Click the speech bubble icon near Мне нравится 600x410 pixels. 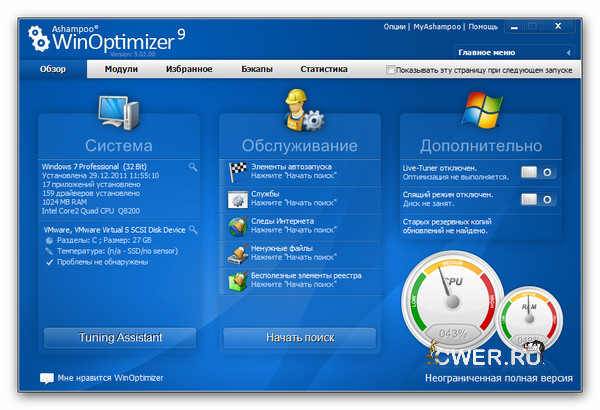point(46,378)
